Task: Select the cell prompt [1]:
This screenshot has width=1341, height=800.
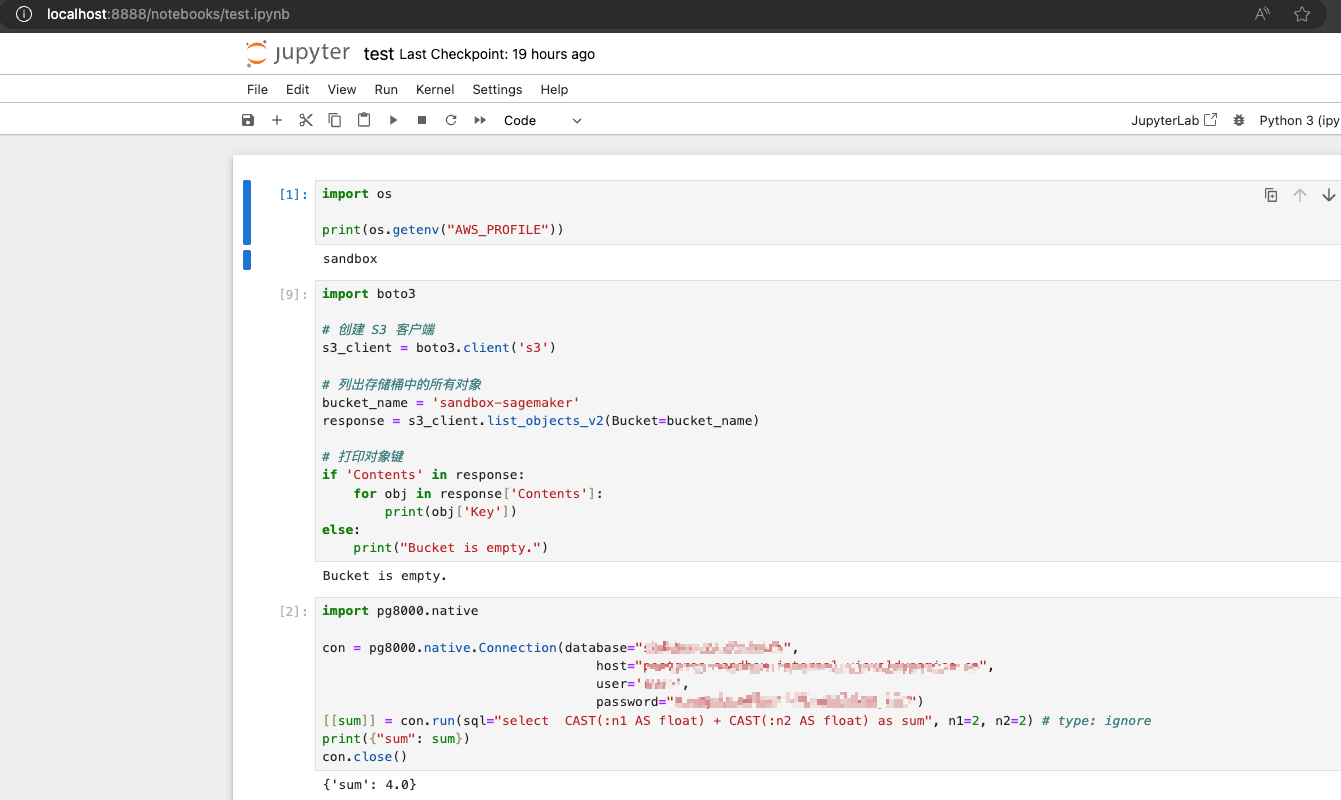Action: coord(294,195)
